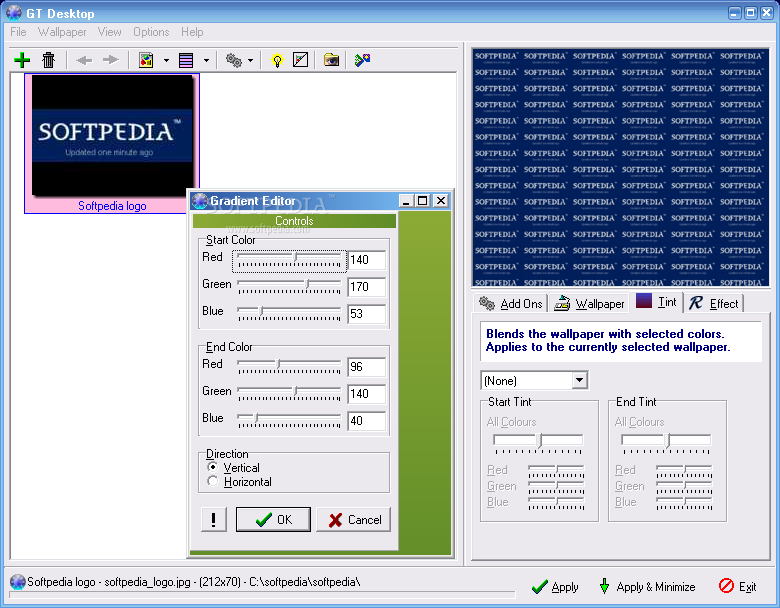The width and height of the screenshot is (780, 608).
Task: Open the Help menu
Action: [192, 32]
